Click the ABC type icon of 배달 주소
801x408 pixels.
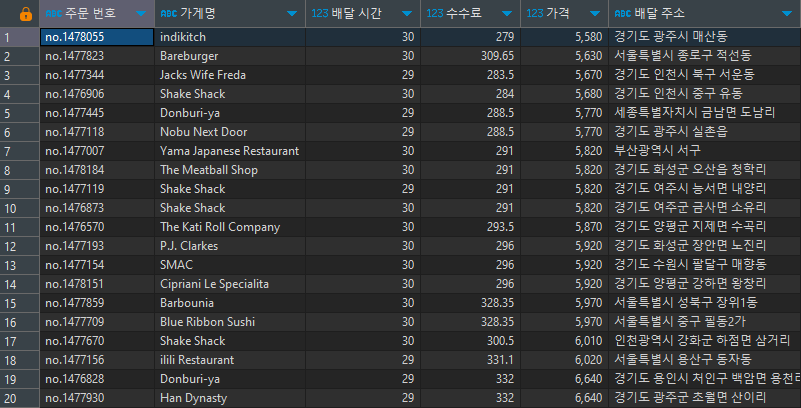tap(622, 14)
